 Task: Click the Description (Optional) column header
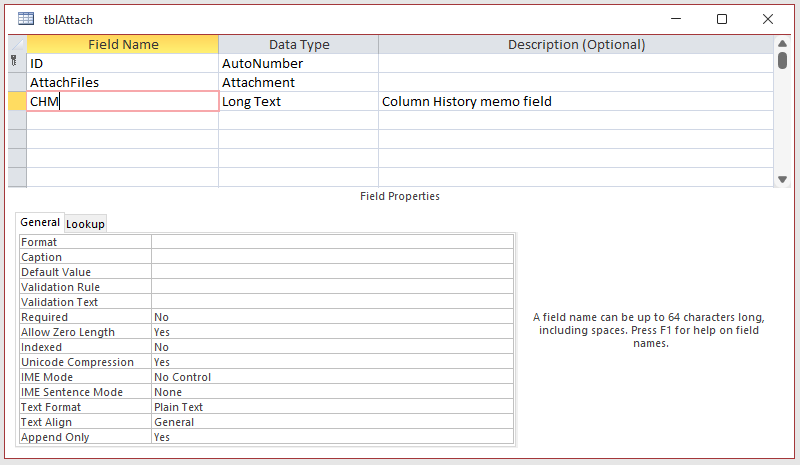click(x=576, y=44)
